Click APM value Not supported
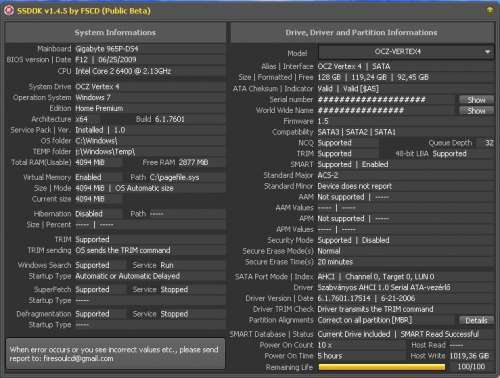The width and height of the screenshot is (500, 378). point(341,219)
